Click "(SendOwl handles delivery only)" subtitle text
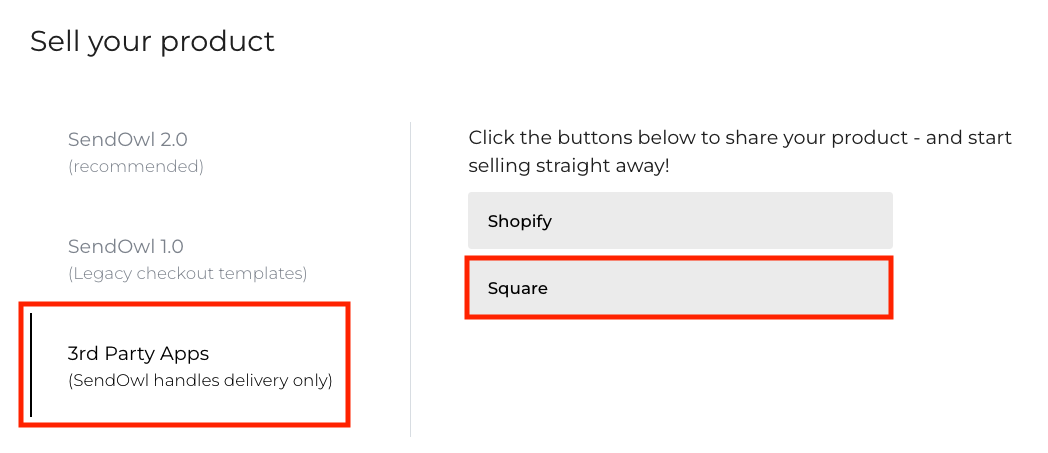The height and width of the screenshot is (453, 1048). pos(200,380)
